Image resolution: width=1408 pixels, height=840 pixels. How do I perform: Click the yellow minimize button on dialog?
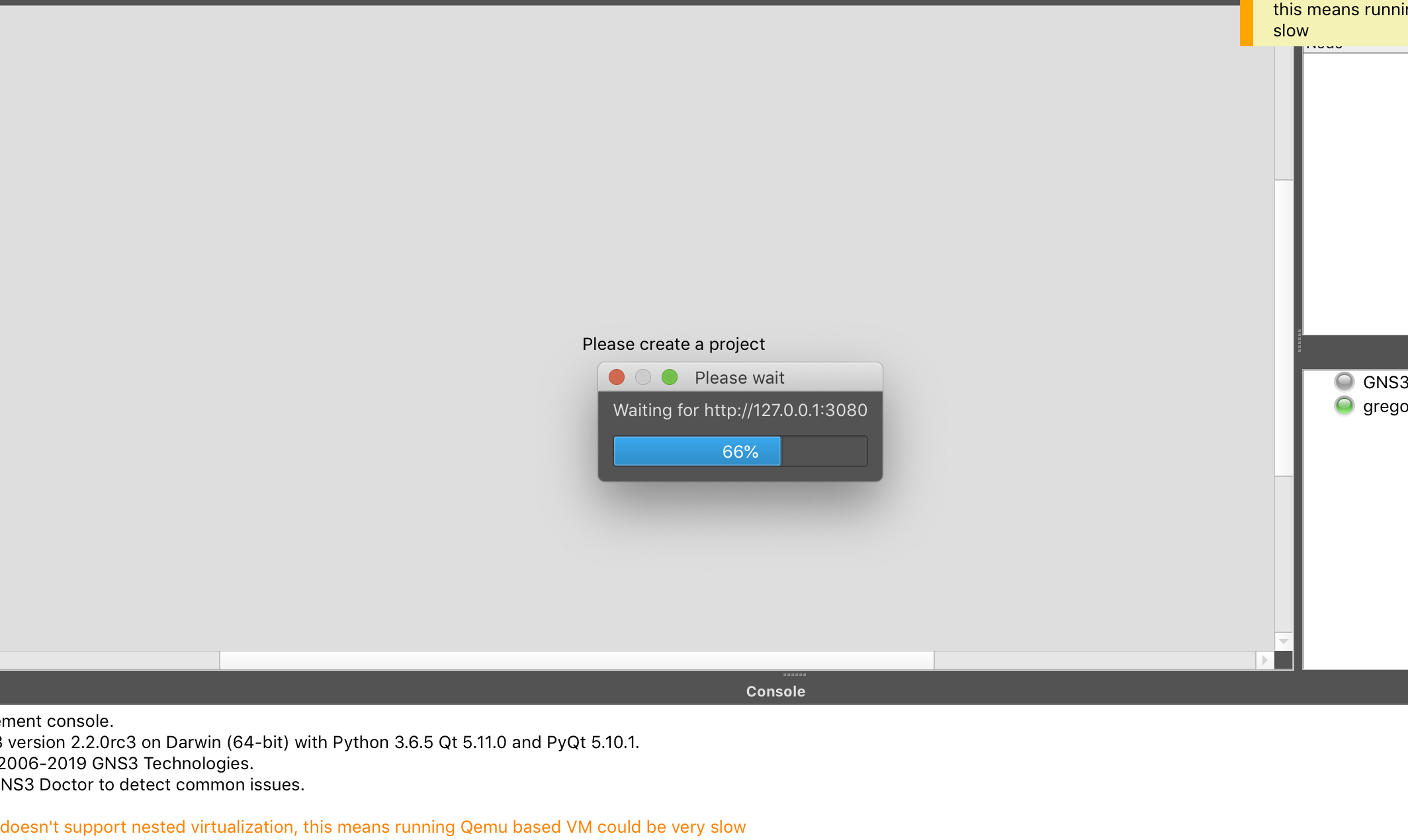(x=641, y=377)
